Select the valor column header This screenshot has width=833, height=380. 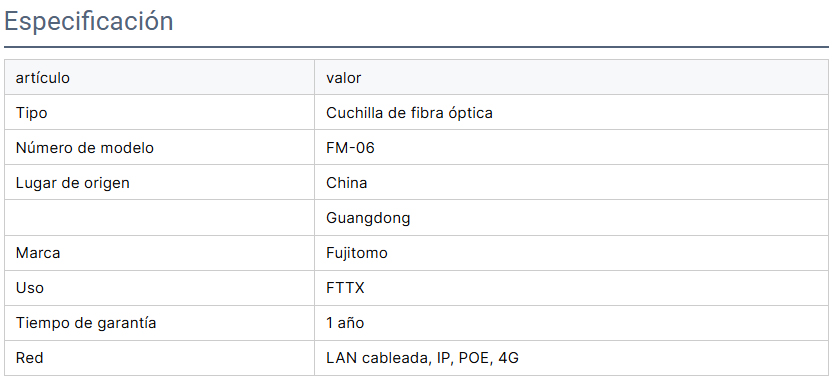(344, 78)
